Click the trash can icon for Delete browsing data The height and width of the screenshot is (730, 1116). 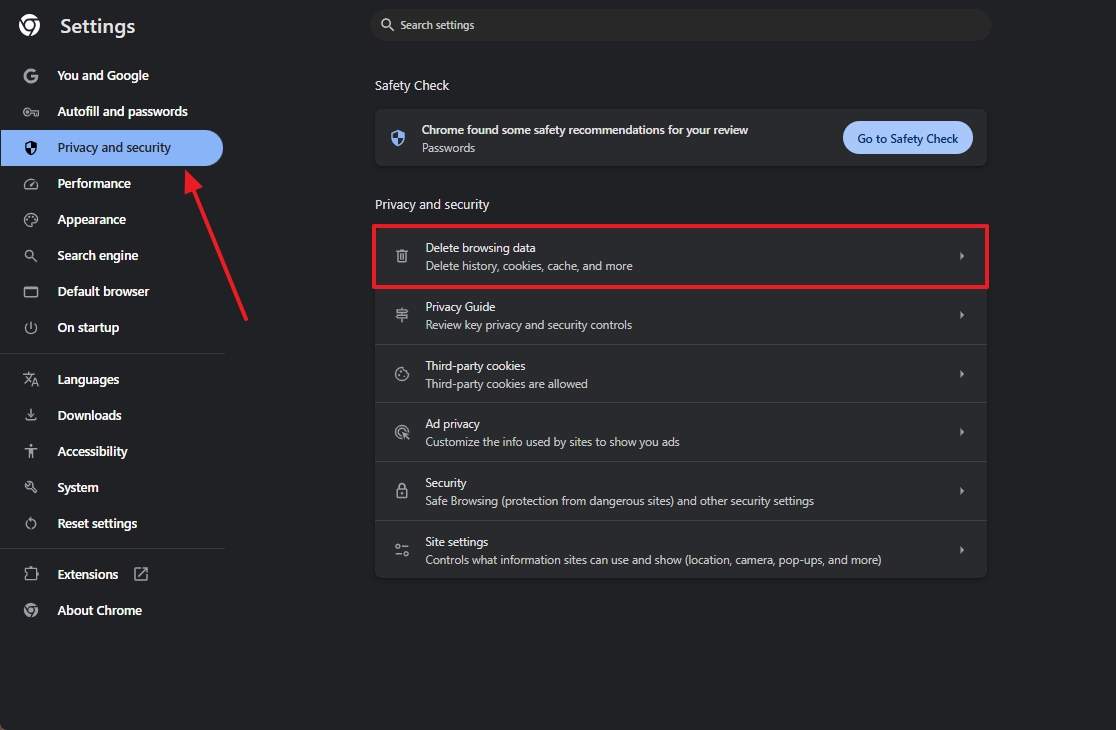402,256
